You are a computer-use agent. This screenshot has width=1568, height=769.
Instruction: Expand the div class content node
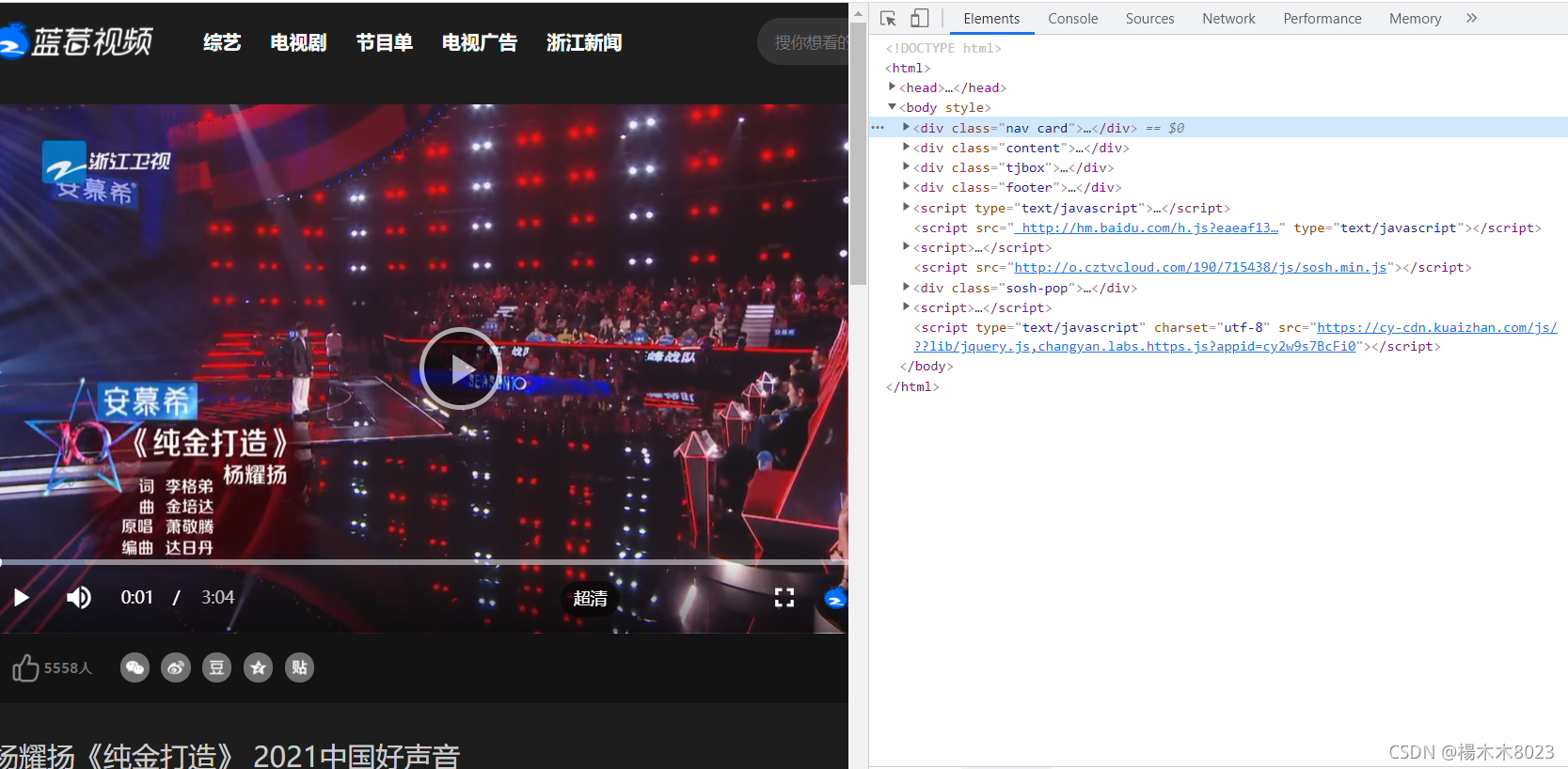(x=906, y=147)
